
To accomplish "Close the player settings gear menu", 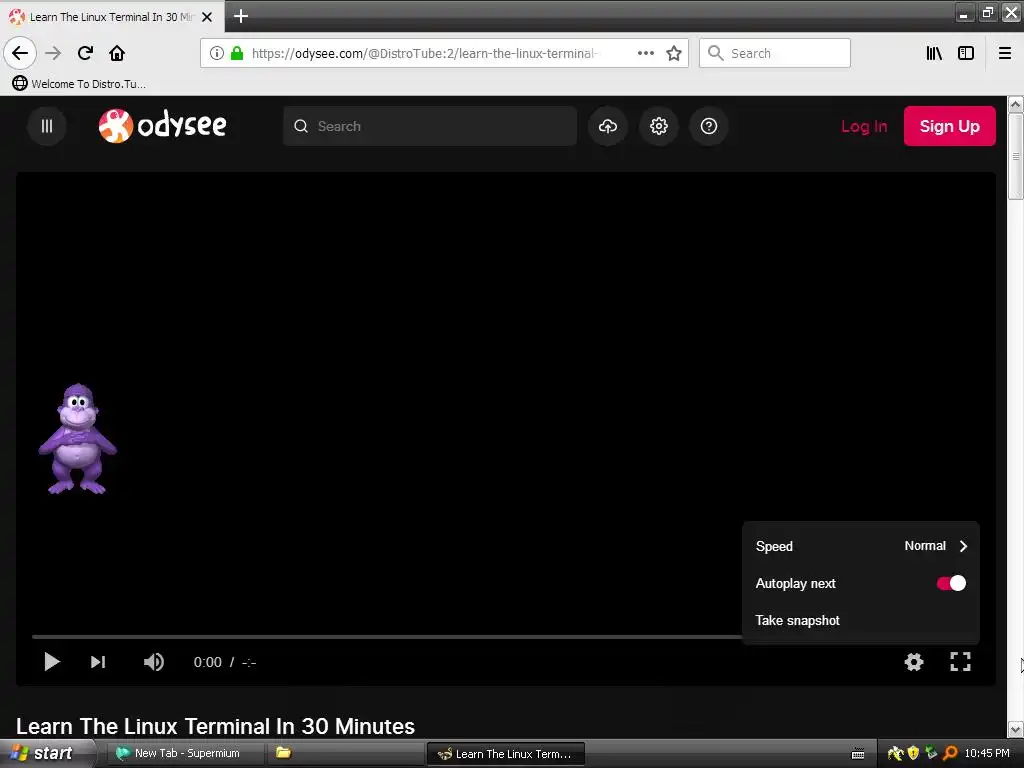I will (x=914, y=662).
